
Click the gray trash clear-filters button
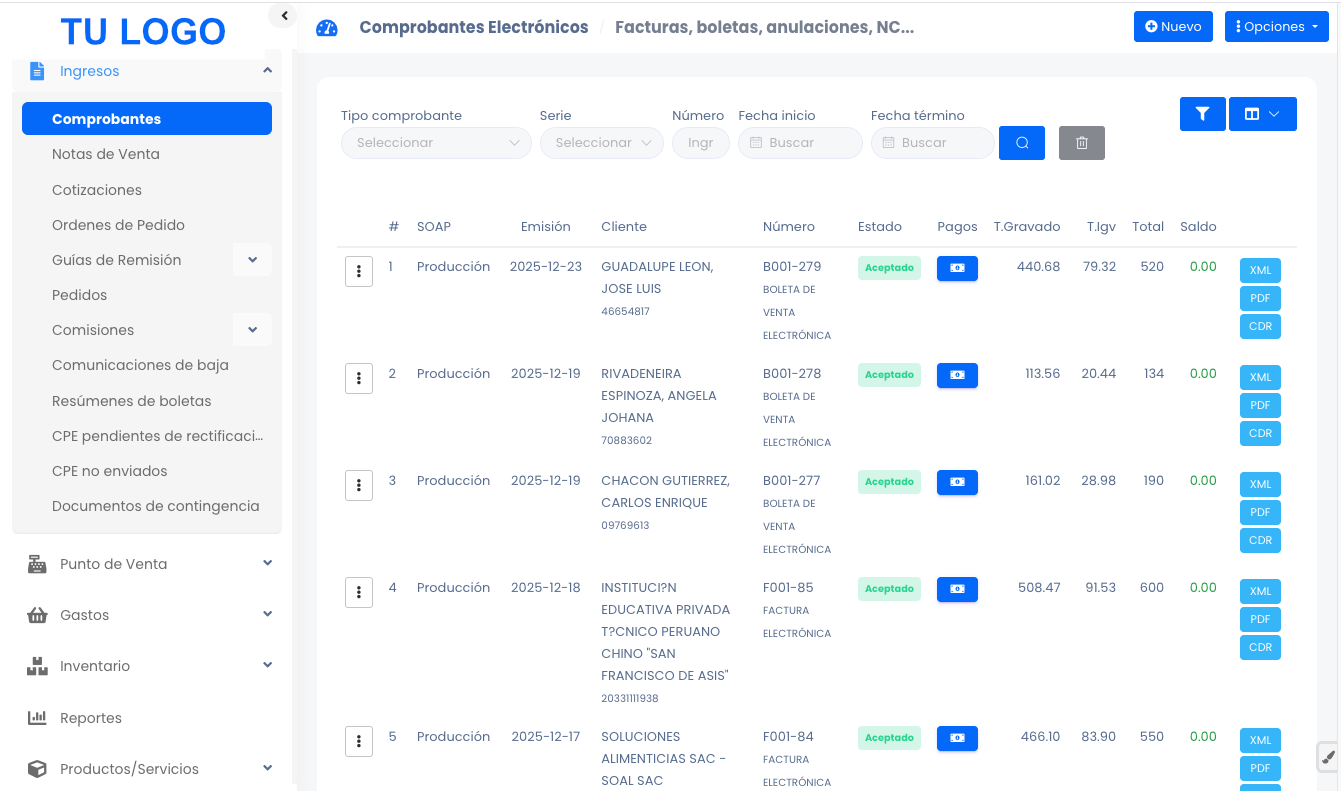(x=1081, y=143)
